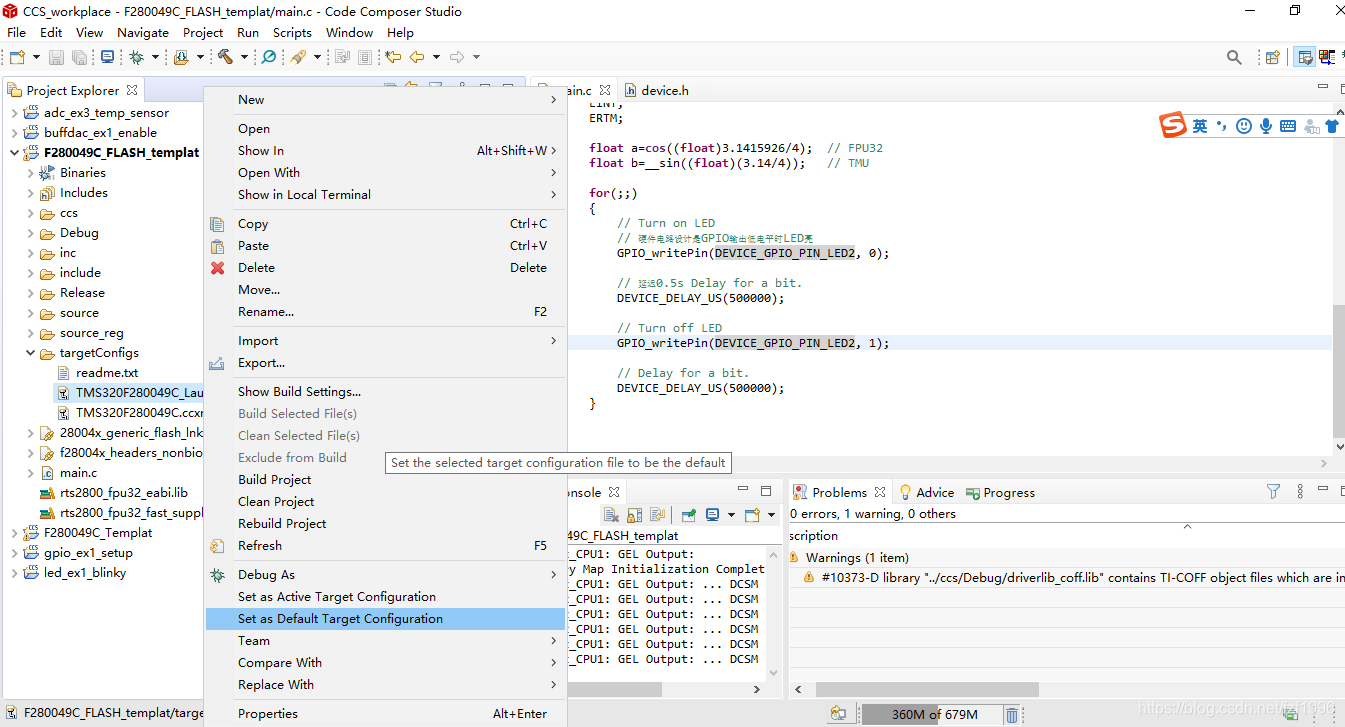
Task: Navigate back with the yellow arrow
Action: coord(417,58)
